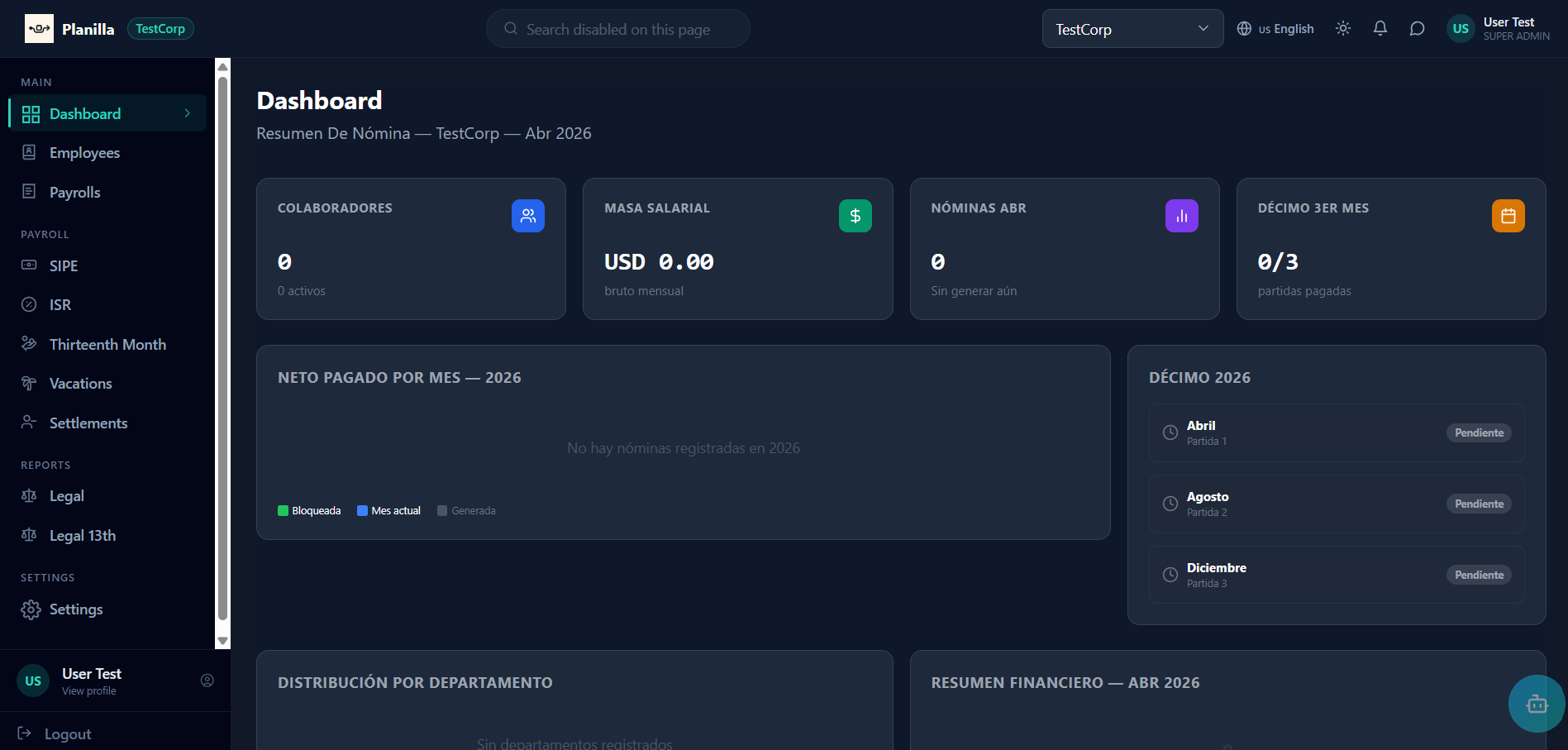Open Thirteenth Month in sidebar
The image size is (1568, 750).
(x=107, y=345)
